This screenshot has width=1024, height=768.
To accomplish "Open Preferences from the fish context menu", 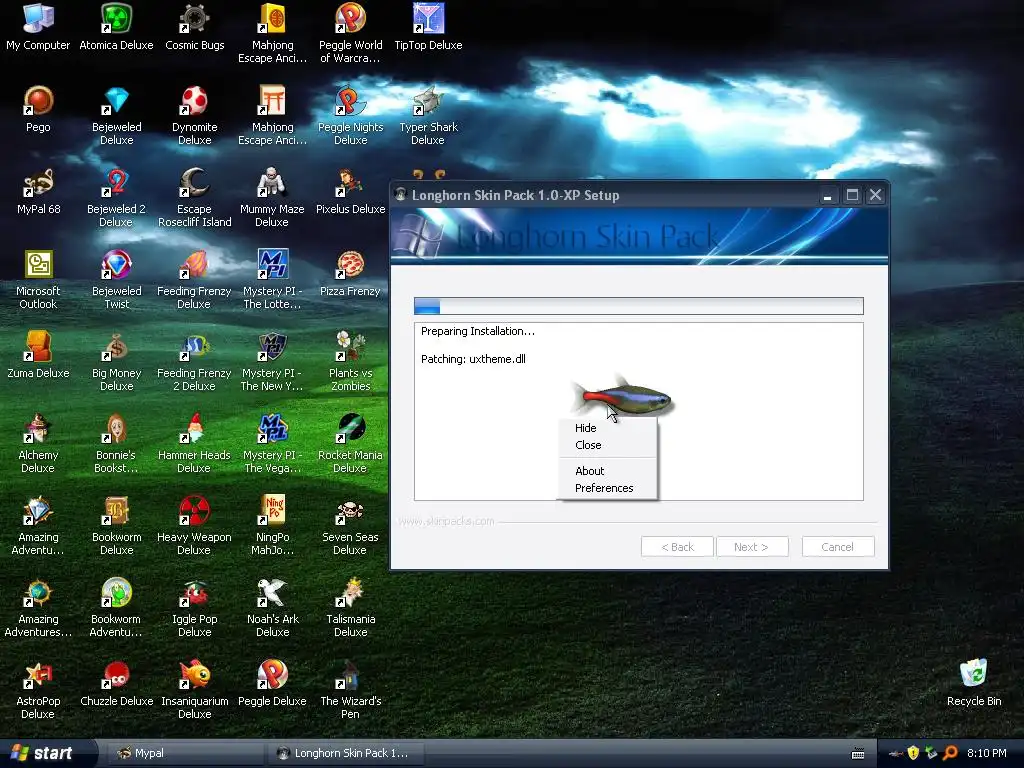I will 607,488.
